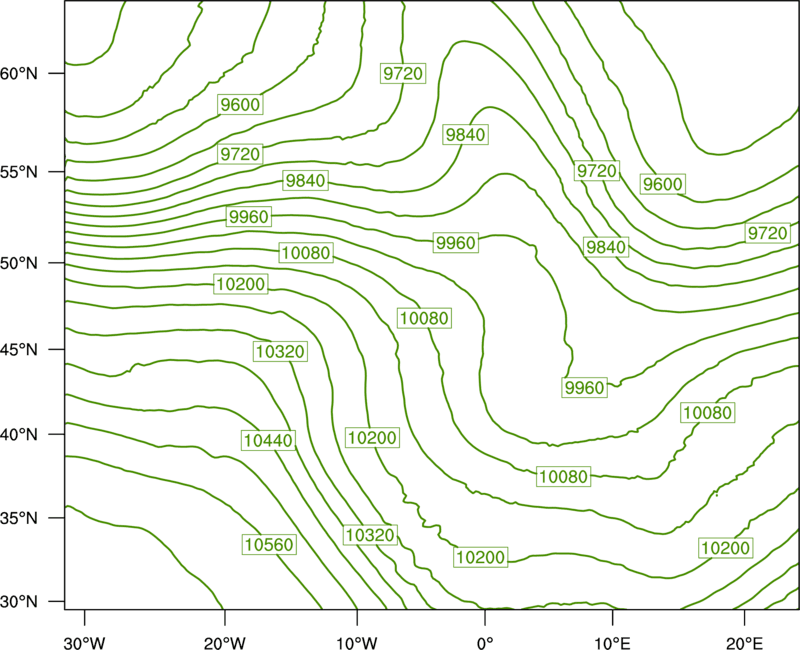Select the 50°N latitude axis label
The width and height of the screenshot is (800, 650).
point(19,263)
